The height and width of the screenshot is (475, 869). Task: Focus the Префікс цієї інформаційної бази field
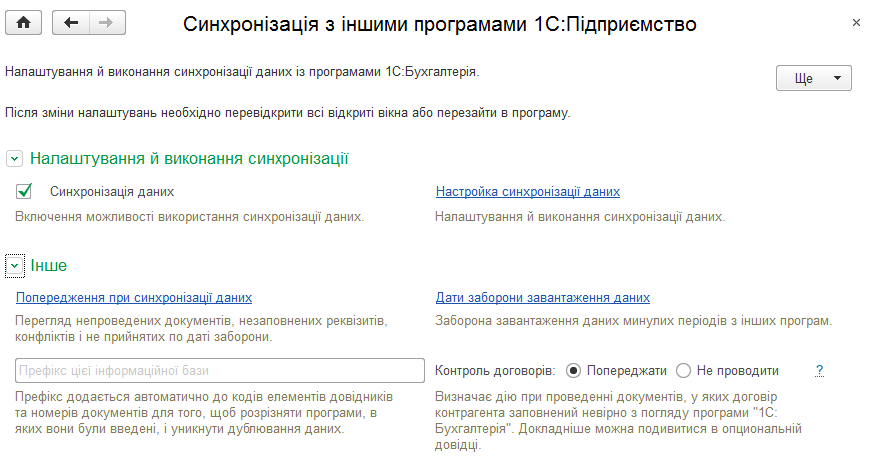click(219, 370)
